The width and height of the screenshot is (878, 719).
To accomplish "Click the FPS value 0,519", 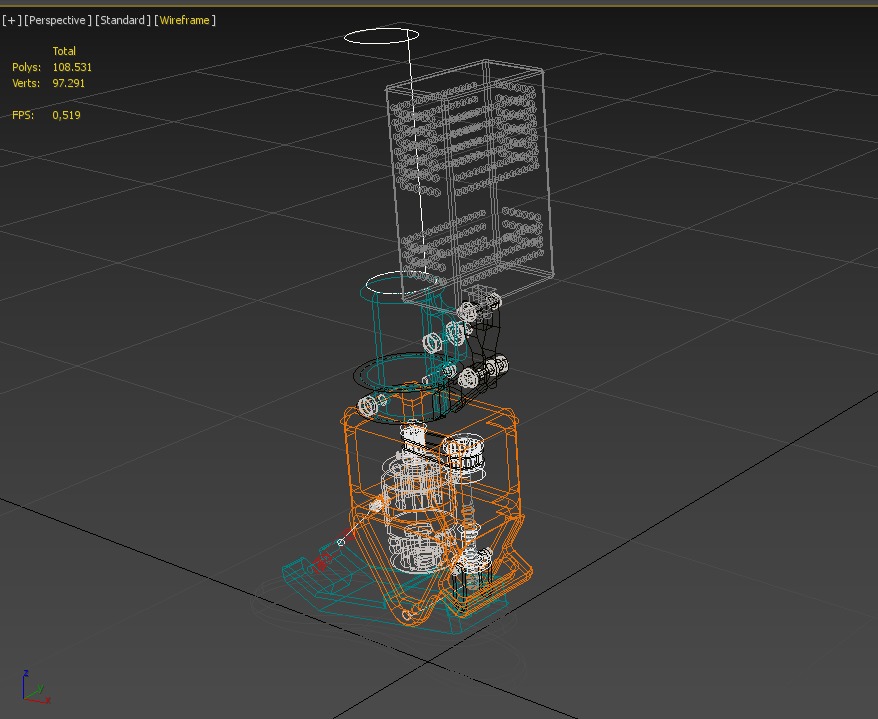I will [66, 115].
